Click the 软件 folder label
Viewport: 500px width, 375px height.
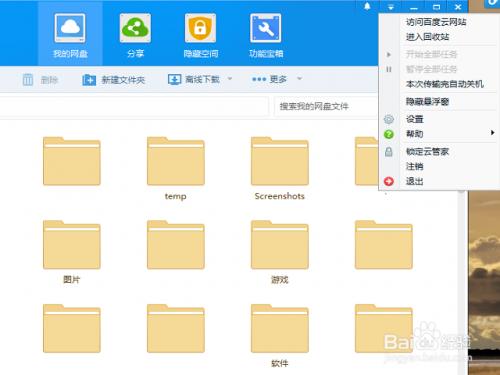[280, 363]
